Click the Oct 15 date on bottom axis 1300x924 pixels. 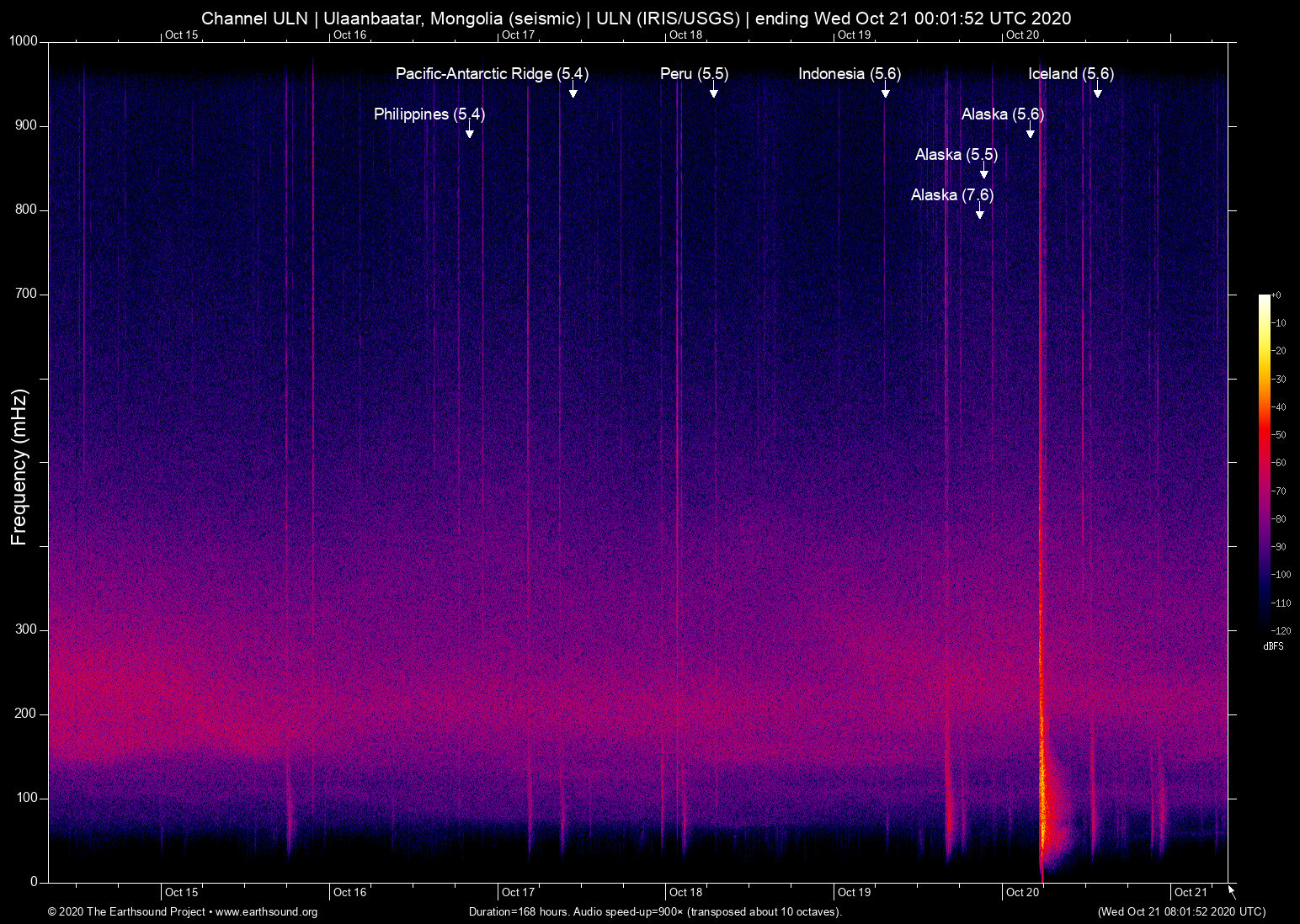coord(182,892)
